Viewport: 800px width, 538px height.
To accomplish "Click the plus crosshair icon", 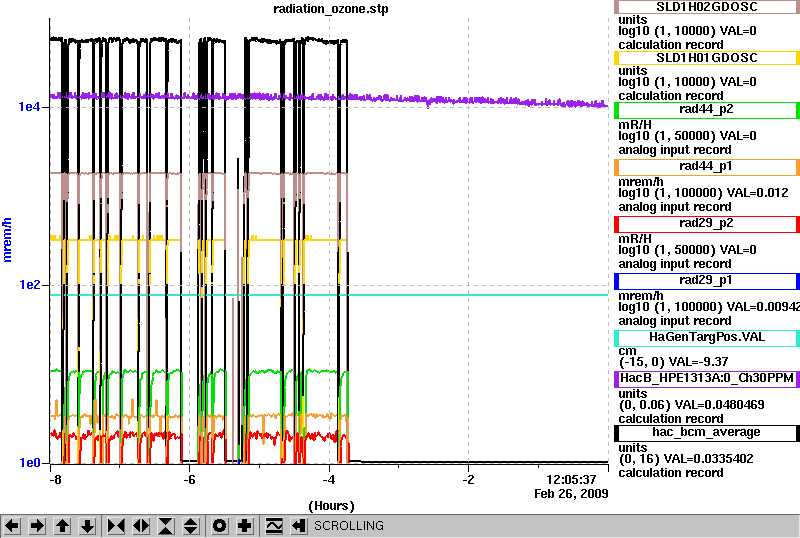I will pos(245,526).
